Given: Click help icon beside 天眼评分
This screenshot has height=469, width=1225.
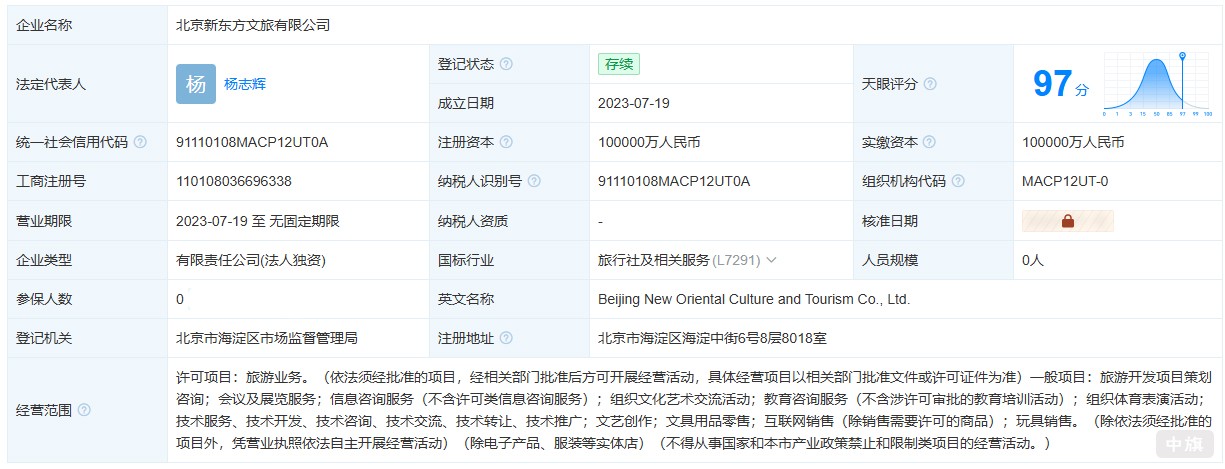Looking at the screenshot, I should point(930,84).
